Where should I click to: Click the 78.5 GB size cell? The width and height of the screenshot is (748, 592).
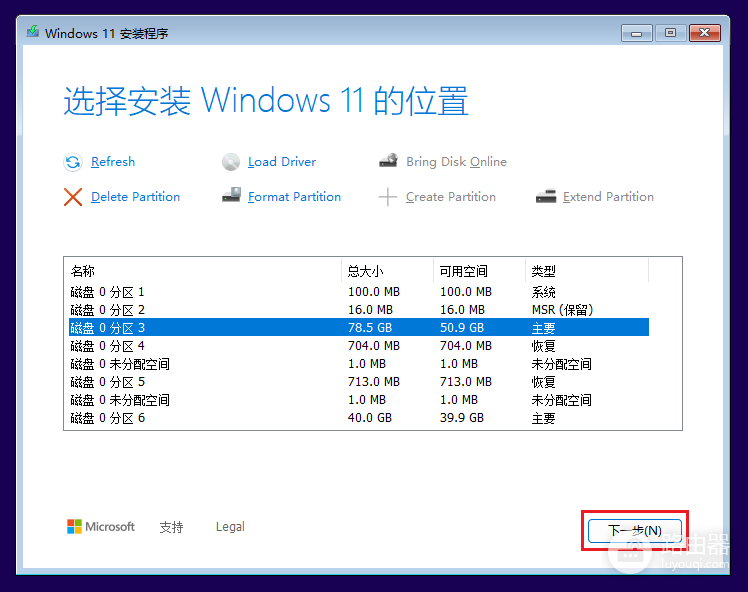[x=370, y=328]
